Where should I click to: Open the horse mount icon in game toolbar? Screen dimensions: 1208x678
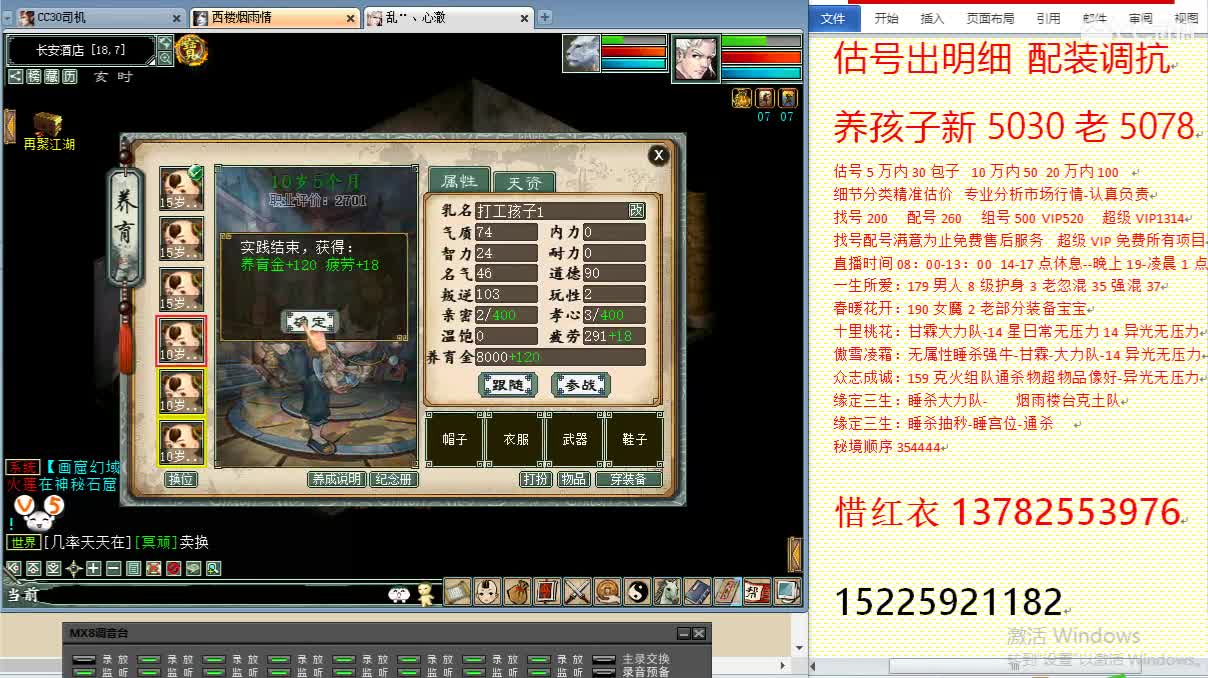[667, 592]
